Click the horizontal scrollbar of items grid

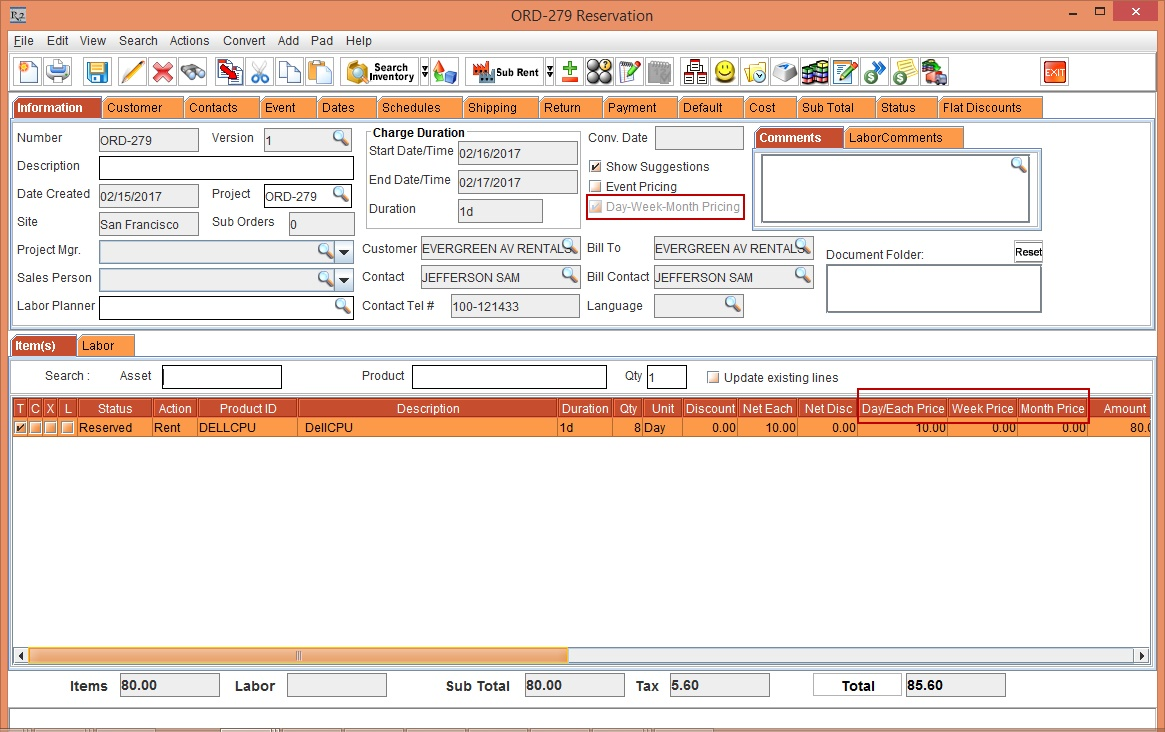click(298, 656)
